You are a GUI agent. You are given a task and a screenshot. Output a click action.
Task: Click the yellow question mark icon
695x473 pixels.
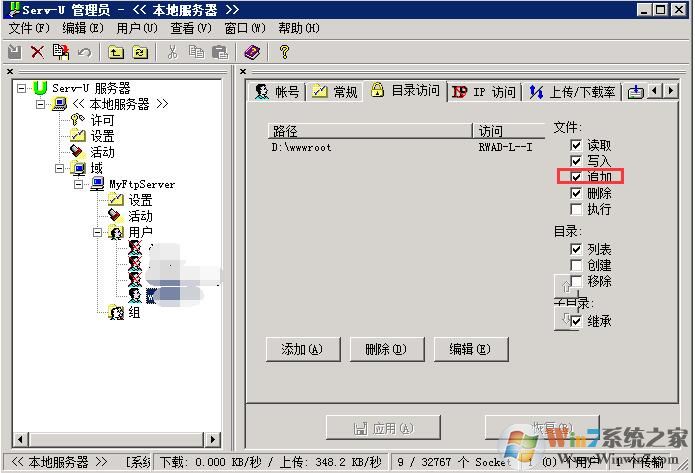click(x=285, y=52)
